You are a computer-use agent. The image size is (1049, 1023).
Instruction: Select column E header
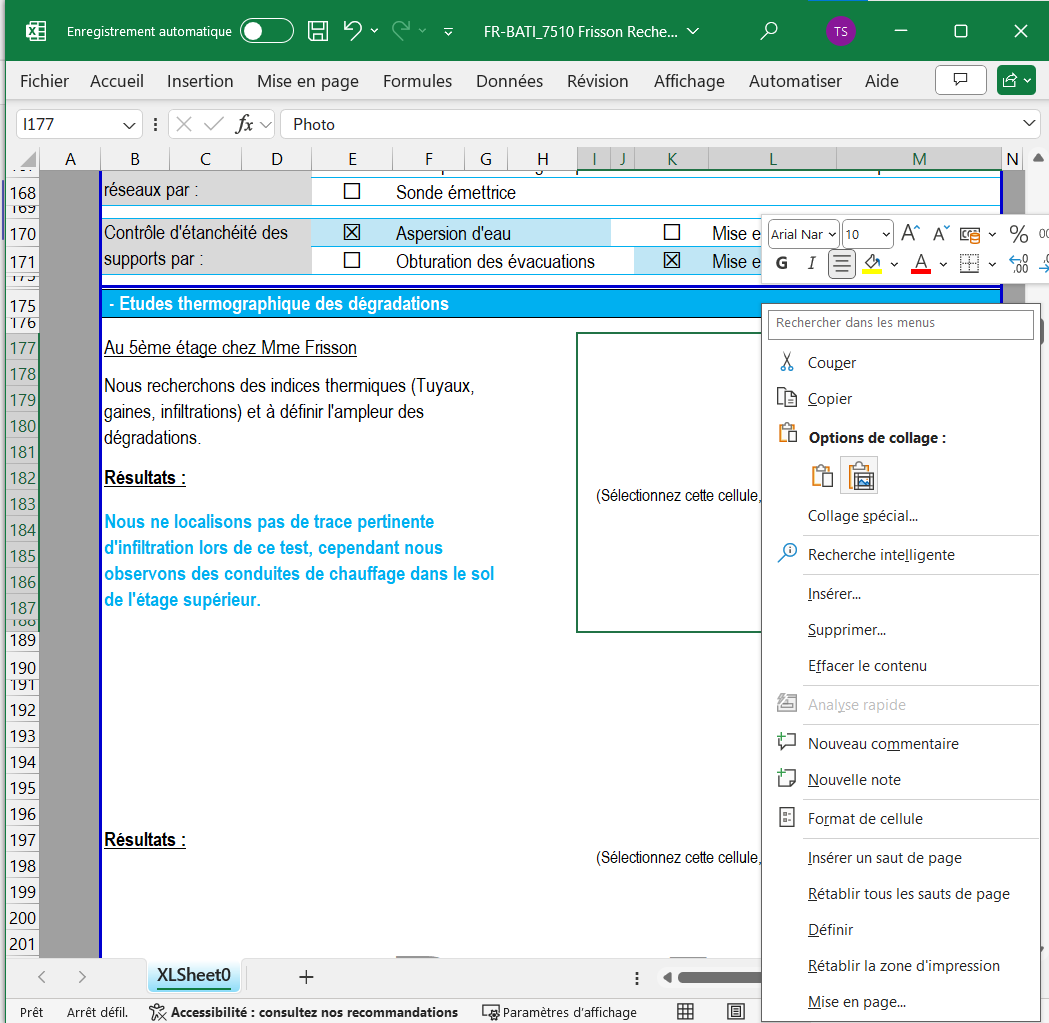pyautogui.click(x=352, y=159)
